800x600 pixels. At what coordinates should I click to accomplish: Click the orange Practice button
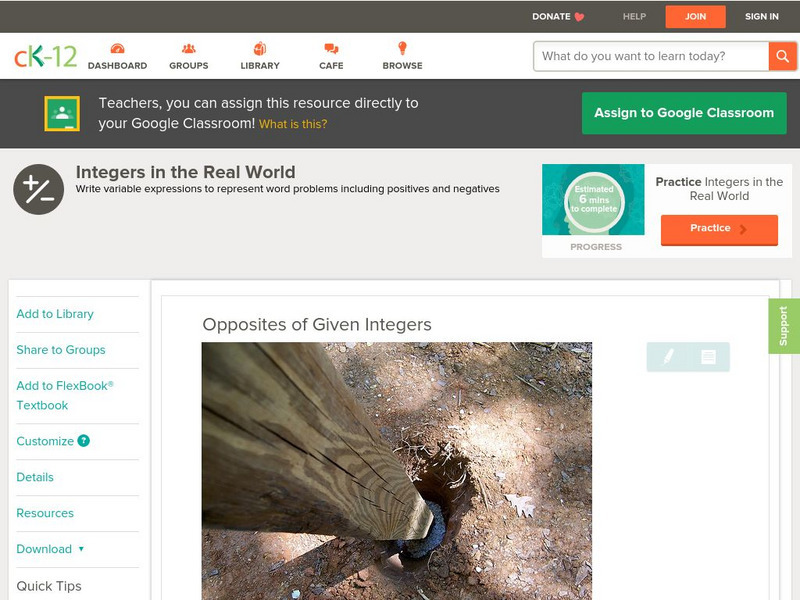[x=719, y=229]
